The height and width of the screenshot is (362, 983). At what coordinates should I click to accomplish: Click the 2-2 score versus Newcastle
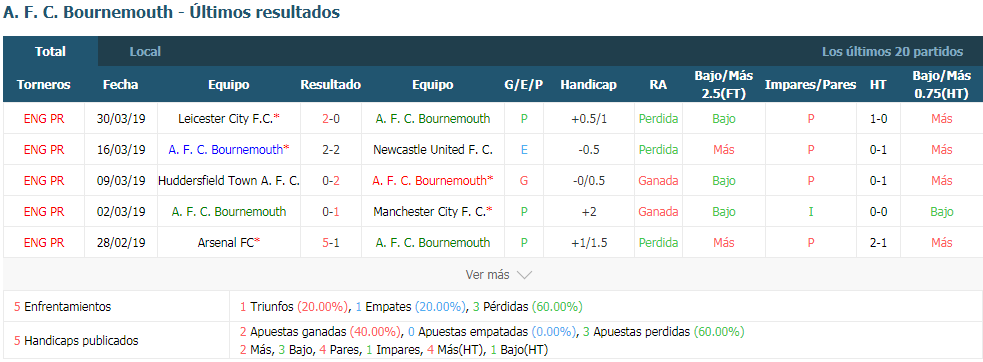331,149
